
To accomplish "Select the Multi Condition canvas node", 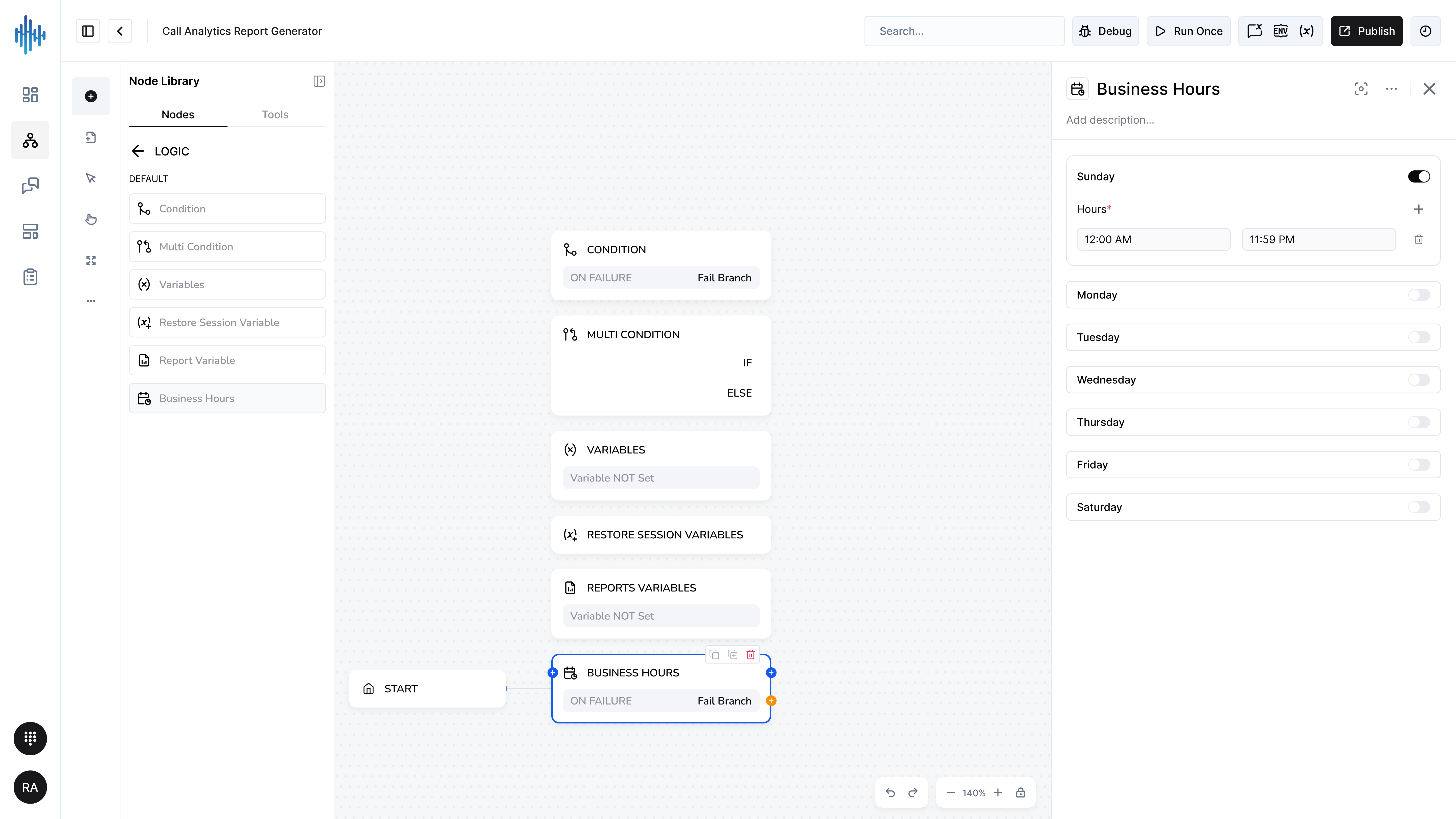I will tap(661, 366).
